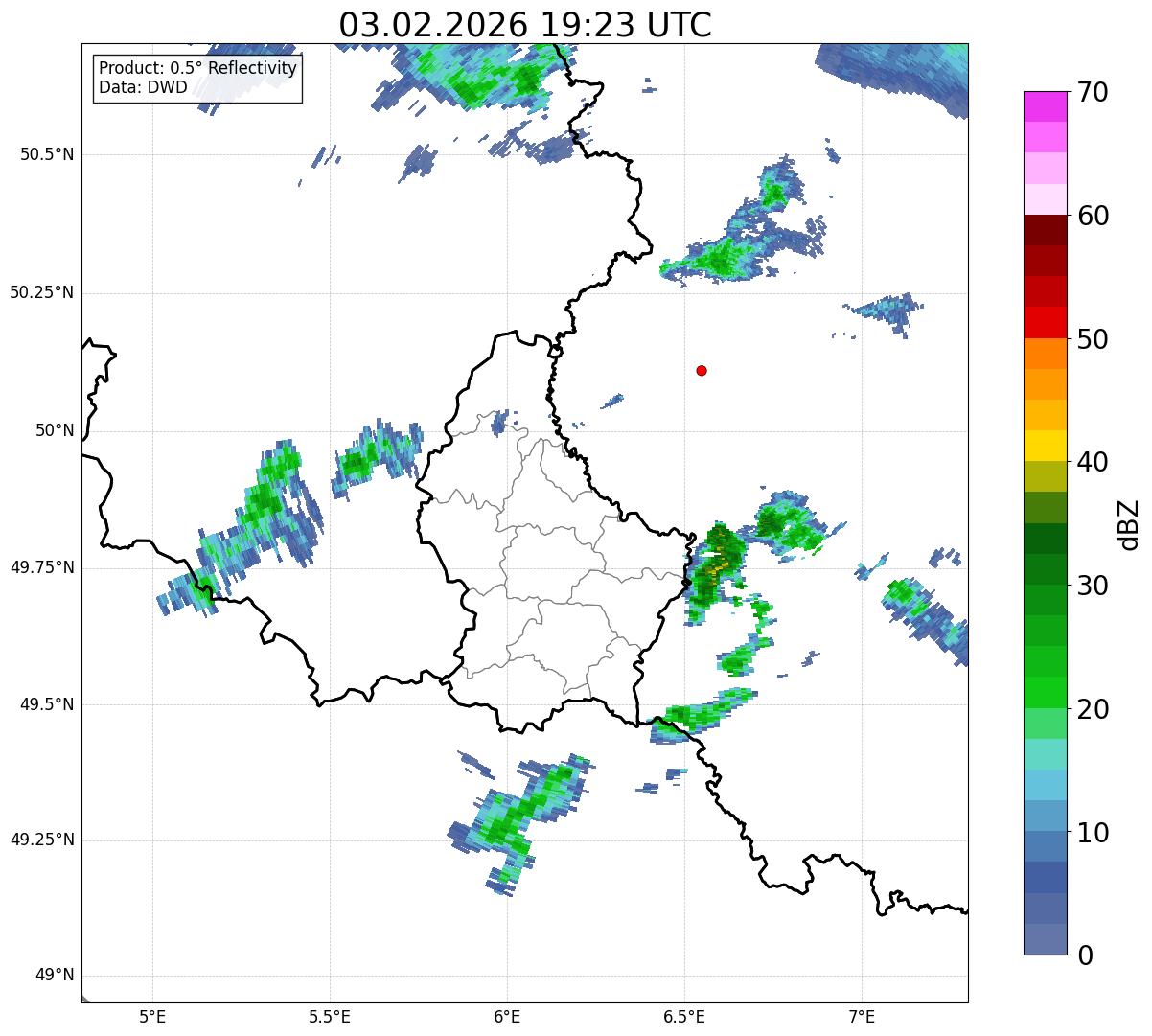This screenshot has width=1152, height=1036.
Task: Click the red station marker dot
Action: click(702, 370)
